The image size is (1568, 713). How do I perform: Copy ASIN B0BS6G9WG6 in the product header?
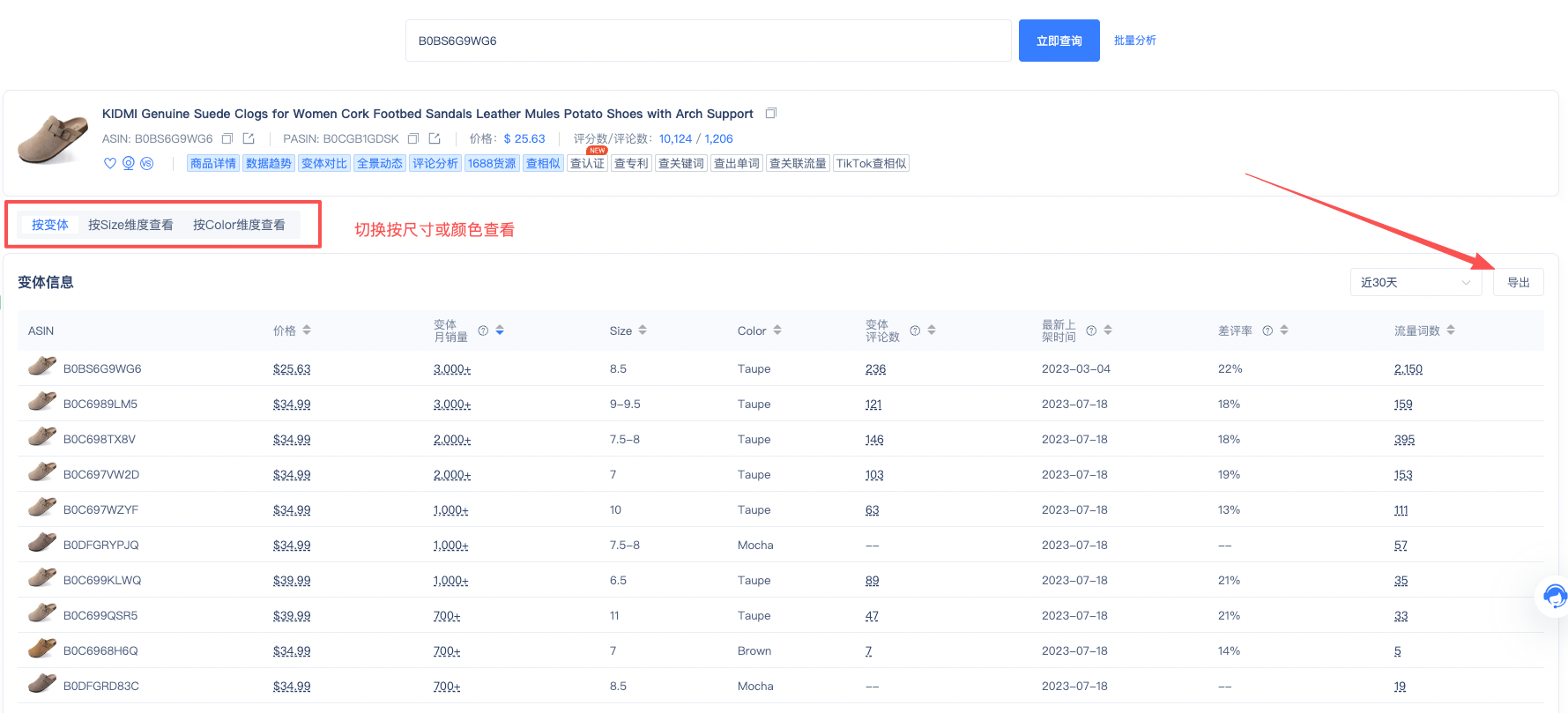(227, 138)
